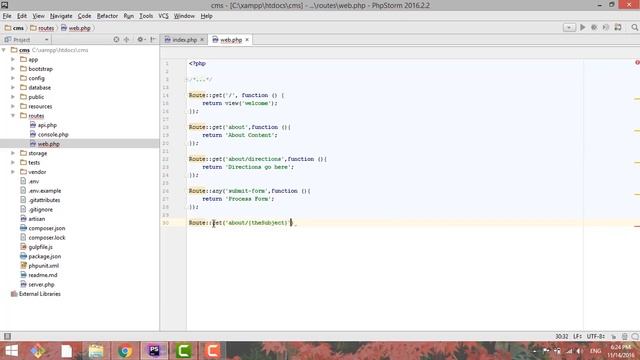
Task: Click the cms breadcrumb folder
Action: tap(14, 28)
